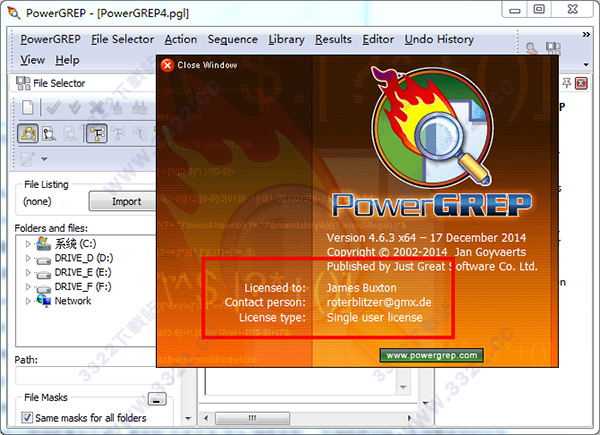The width and height of the screenshot is (600, 435).
Task: Visit the www.powergrep.com link
Action: (432, 355)
